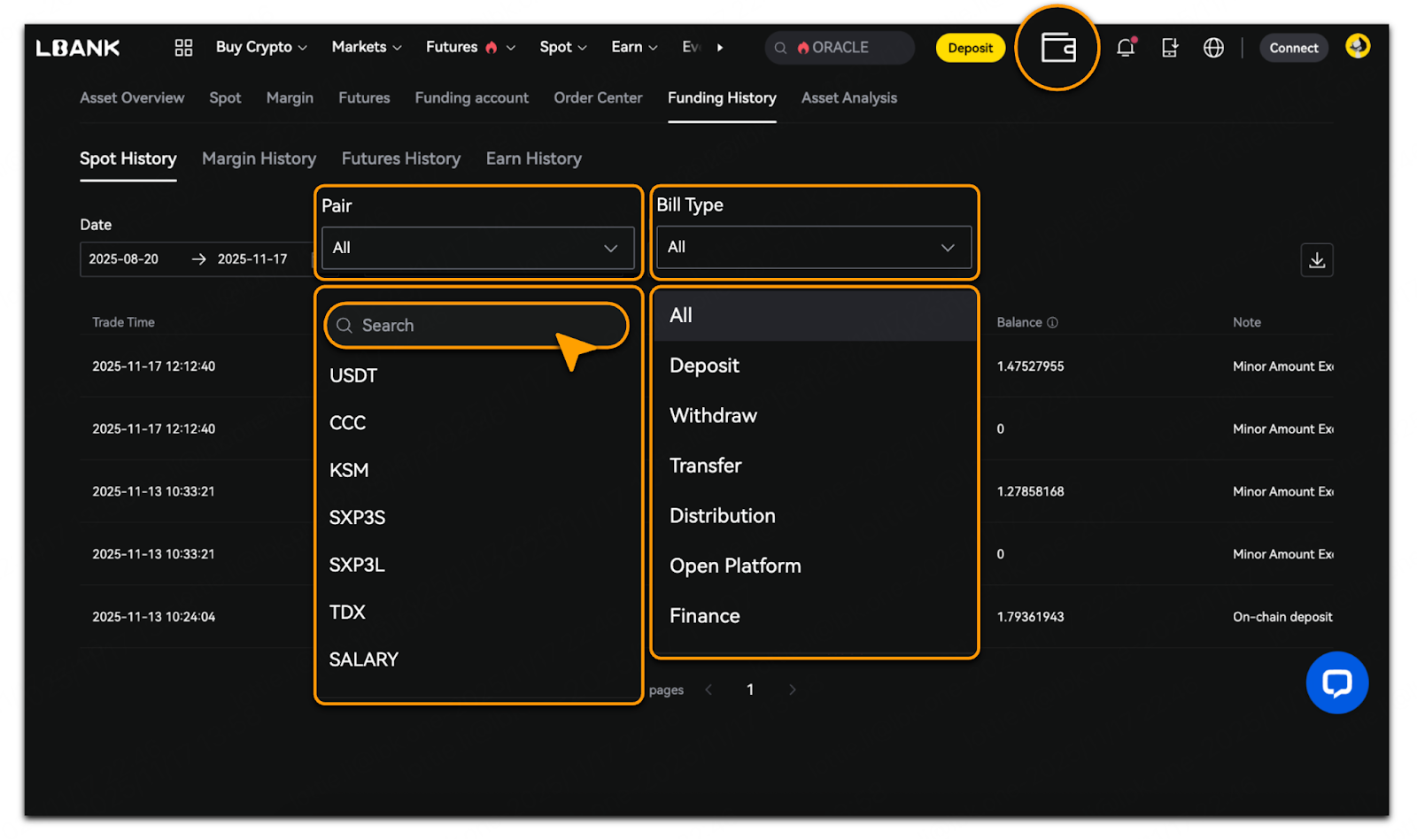
Task: Click the Balance info icon
Action: coord(1052,323)
